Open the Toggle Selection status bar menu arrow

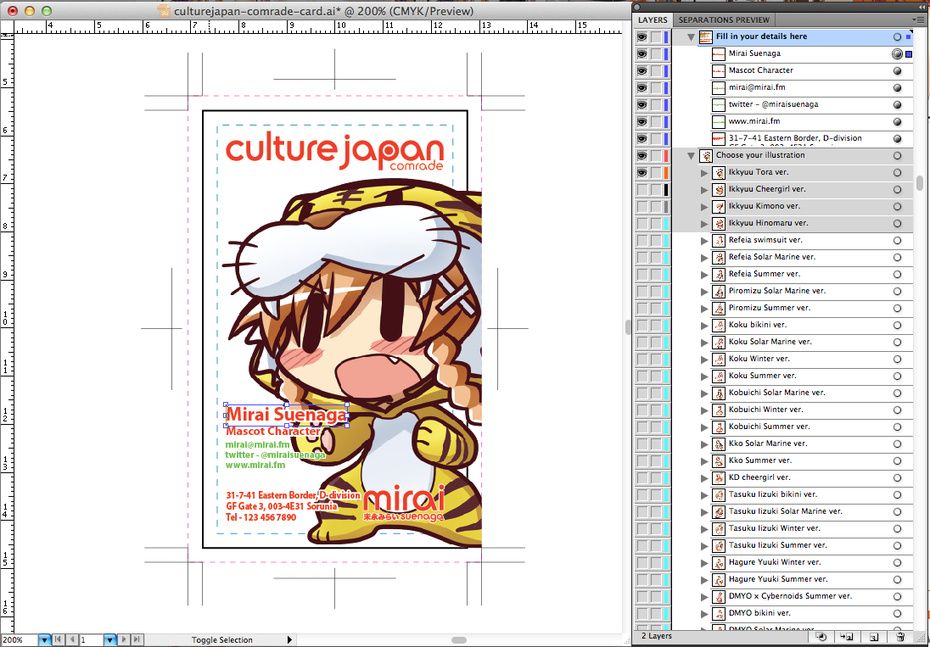click(290, 639)
